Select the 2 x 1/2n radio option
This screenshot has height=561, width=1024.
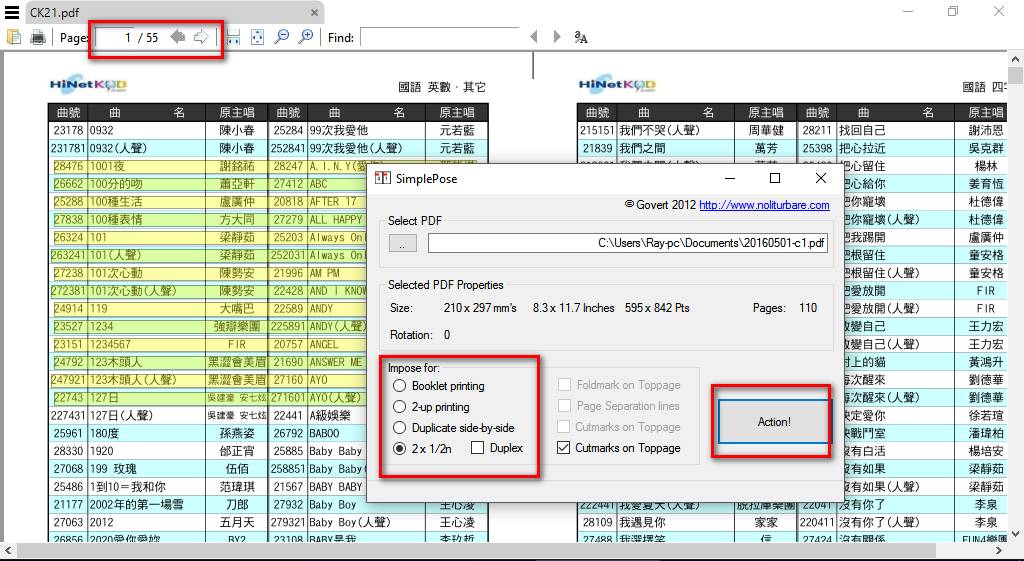(422, 449)
